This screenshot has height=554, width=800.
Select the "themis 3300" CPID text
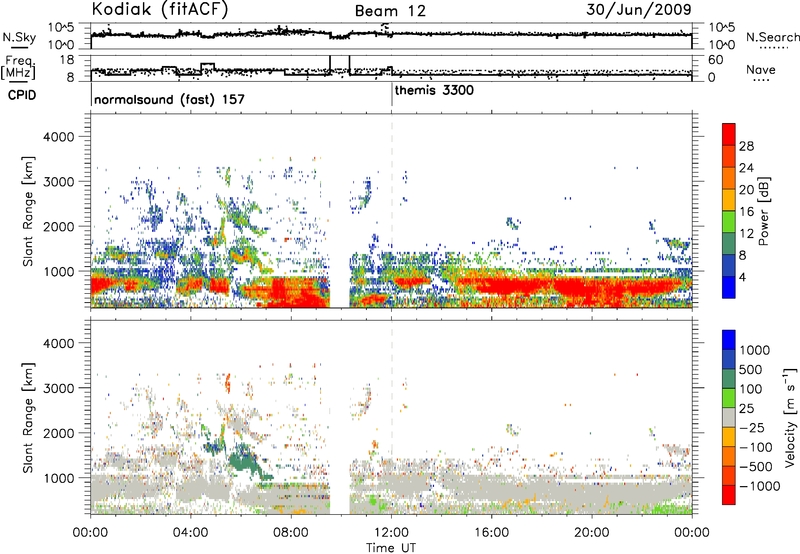pyautogui.click(x=434, y=91)
